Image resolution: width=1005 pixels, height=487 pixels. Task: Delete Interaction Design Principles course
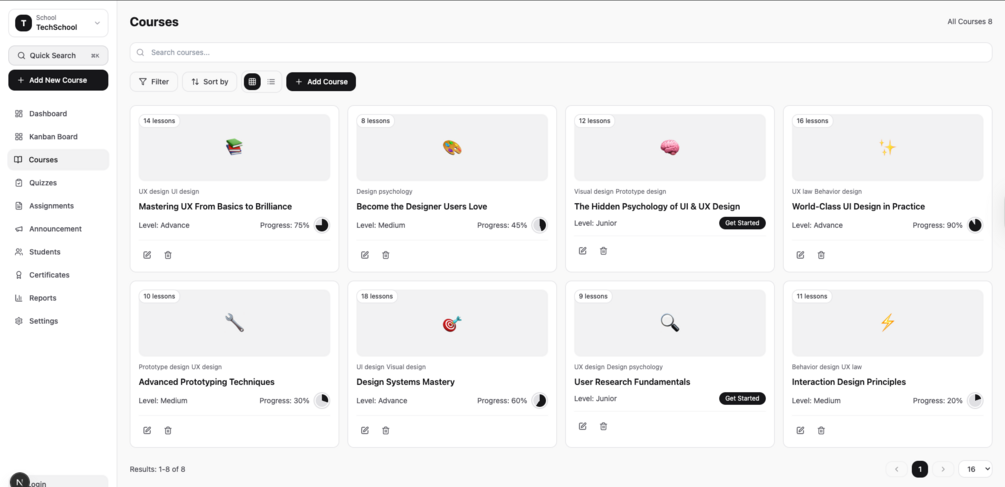point(821,431)
